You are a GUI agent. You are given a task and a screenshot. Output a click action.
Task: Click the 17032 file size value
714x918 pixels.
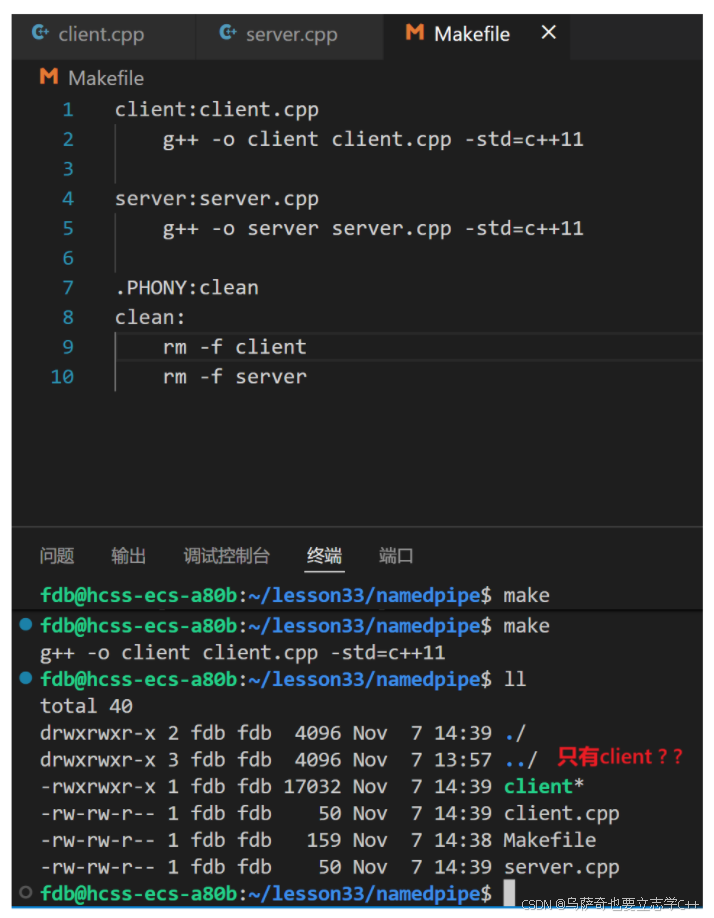(x=313, y=787)
